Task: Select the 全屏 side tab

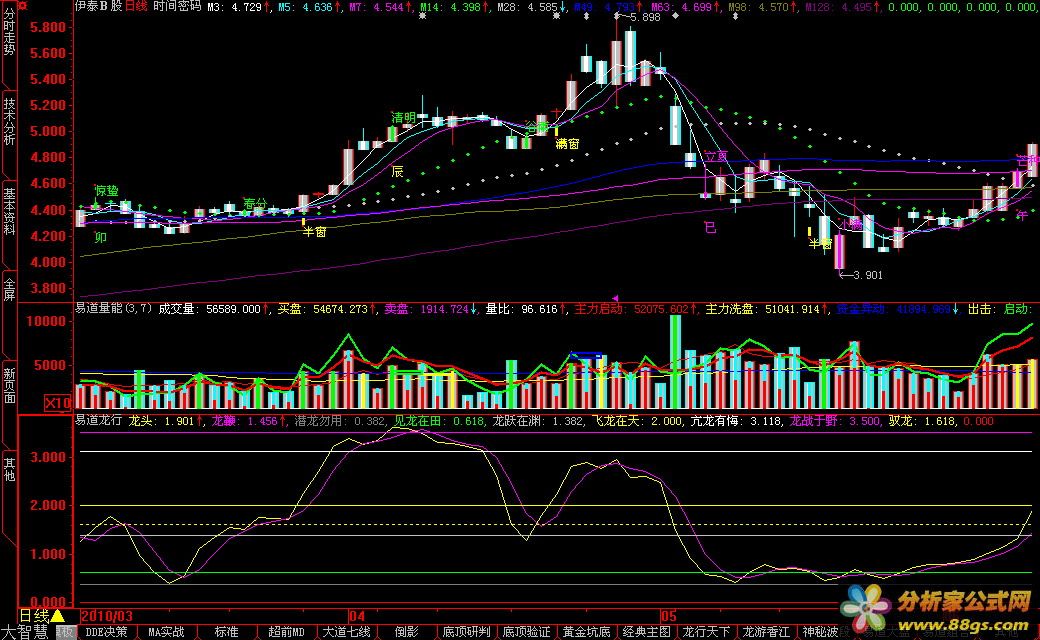Action: 9,289
